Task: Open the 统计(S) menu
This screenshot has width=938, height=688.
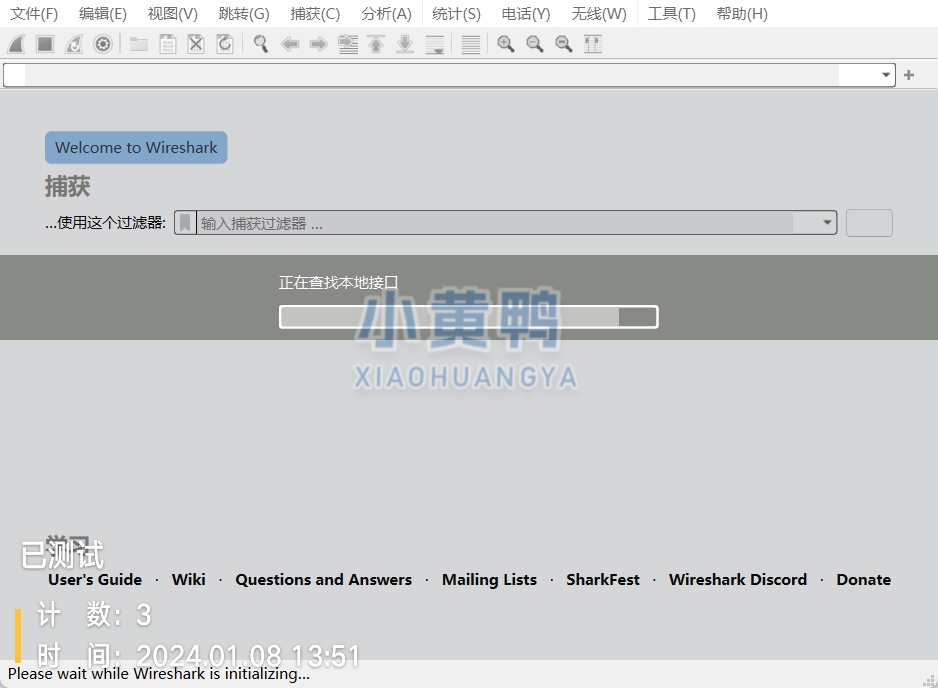Action: pos(456,14)
